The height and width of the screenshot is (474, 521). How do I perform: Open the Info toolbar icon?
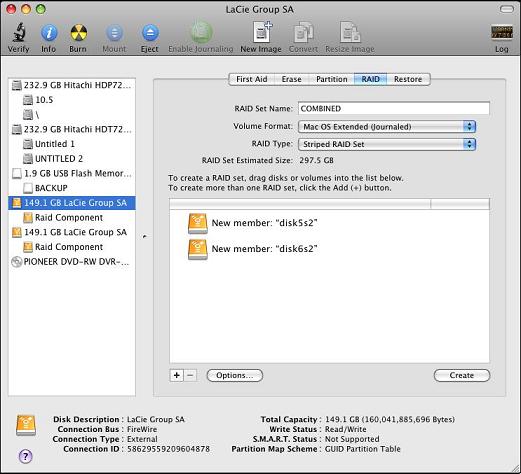49,33
